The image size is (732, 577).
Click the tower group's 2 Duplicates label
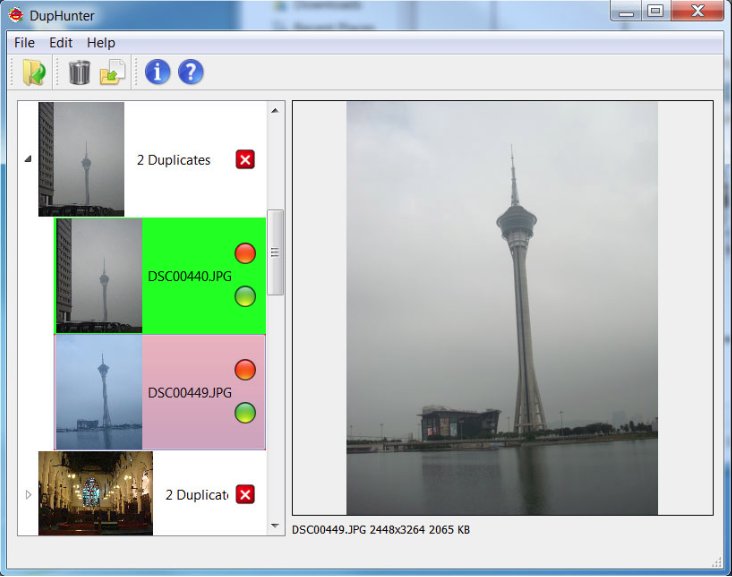(x=174, y=160)
